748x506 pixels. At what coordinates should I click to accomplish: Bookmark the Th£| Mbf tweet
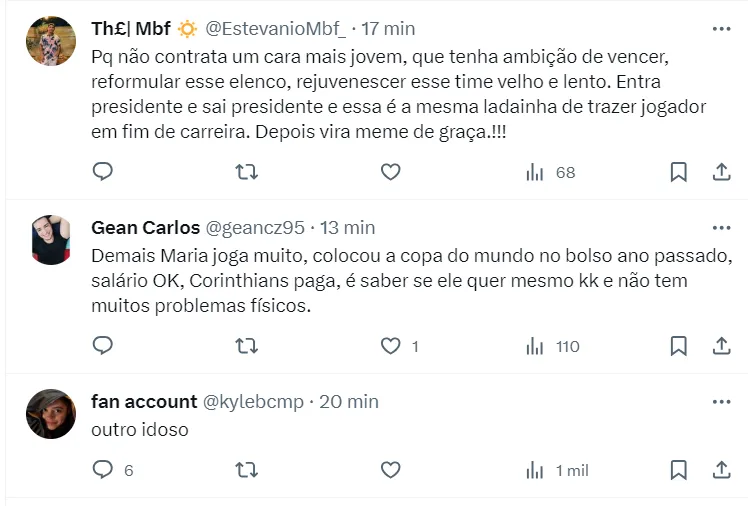coord(678,172)
